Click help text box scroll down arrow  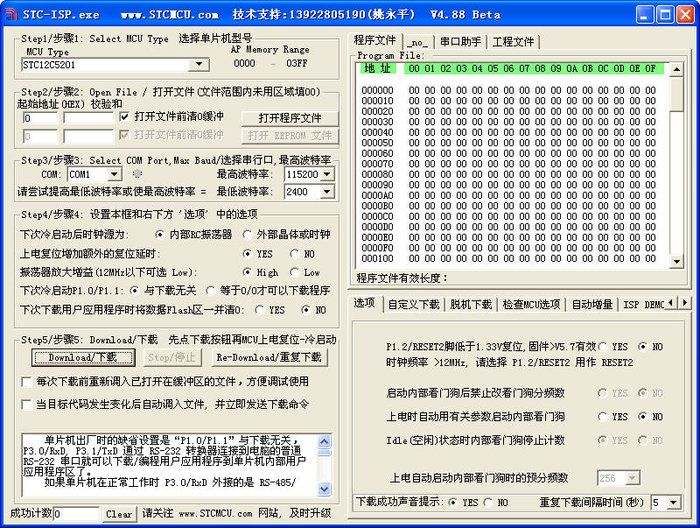click(x=324, y=489)
